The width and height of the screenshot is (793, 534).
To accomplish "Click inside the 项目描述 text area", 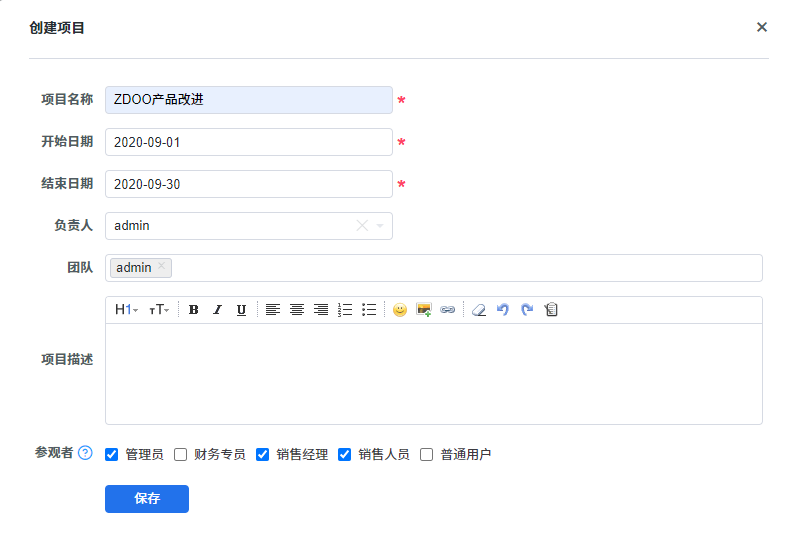I will 434,374.
